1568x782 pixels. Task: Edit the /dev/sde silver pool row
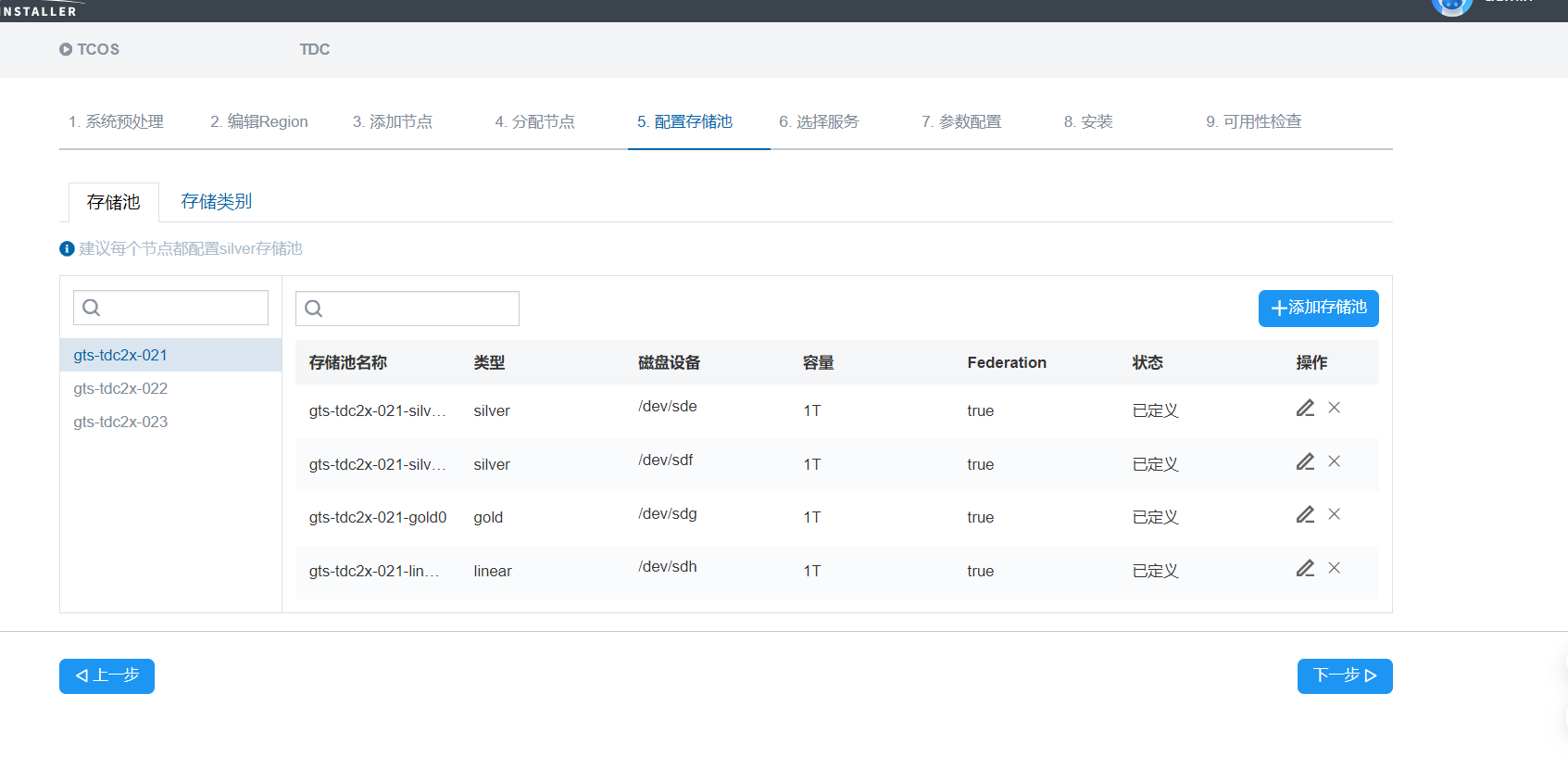(1305, 408)
